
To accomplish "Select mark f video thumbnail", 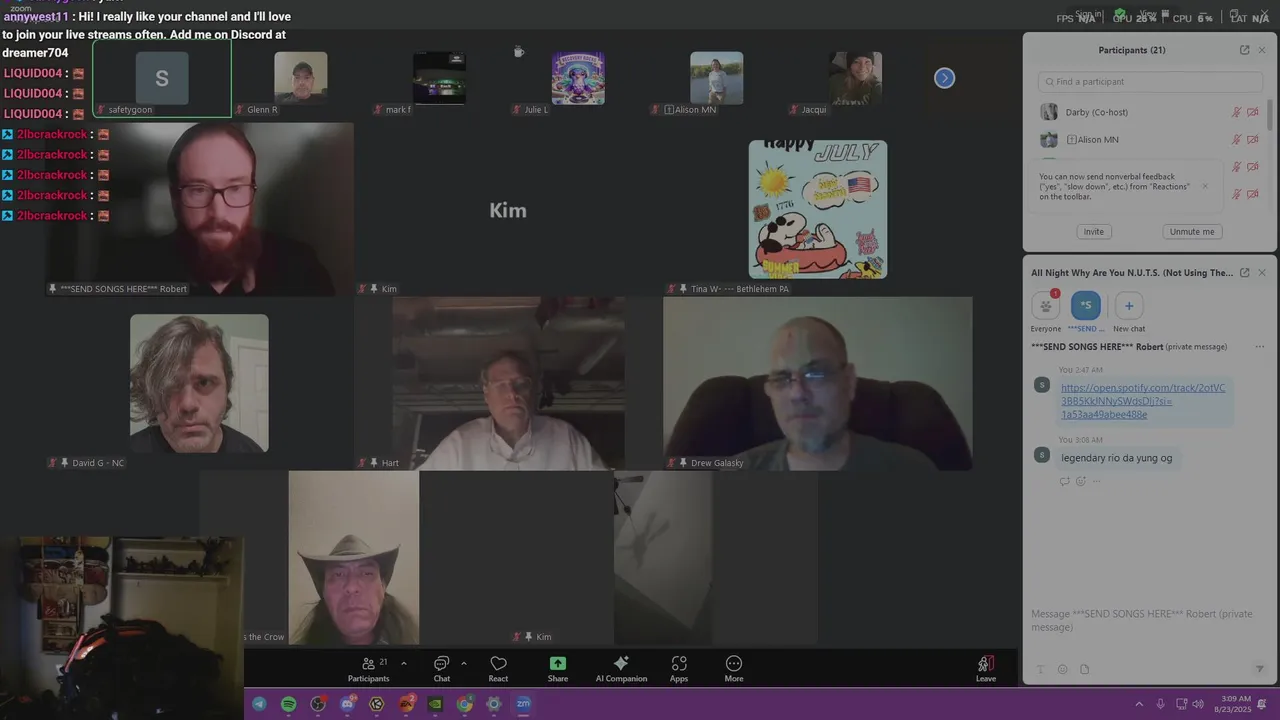I will 440,79.
